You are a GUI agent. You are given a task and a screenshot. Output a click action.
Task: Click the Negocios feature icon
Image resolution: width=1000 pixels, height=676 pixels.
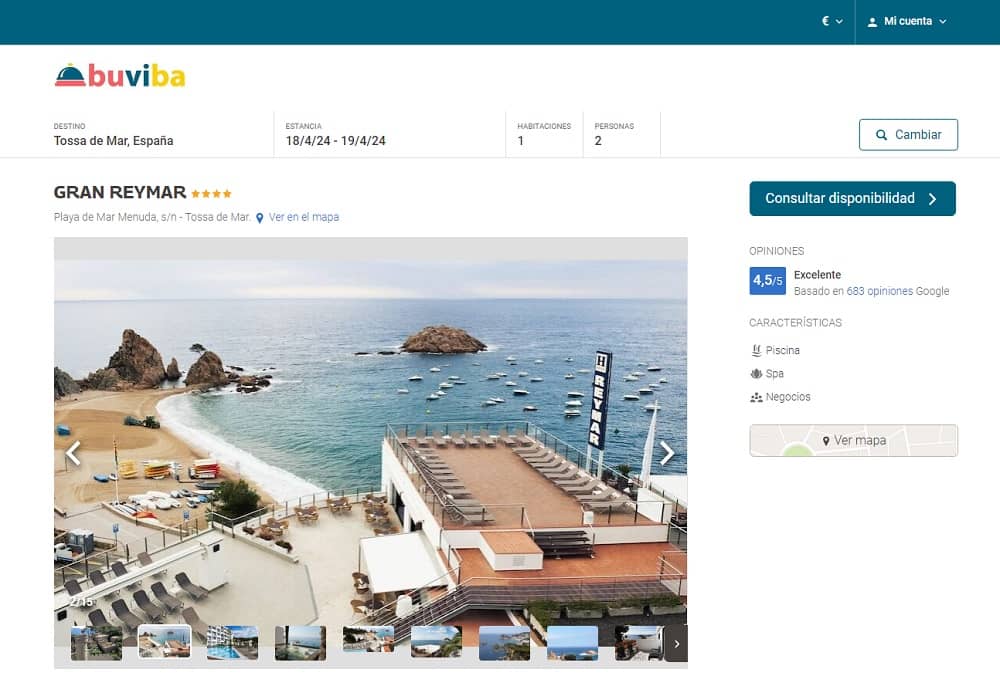(x=756, y=397)
